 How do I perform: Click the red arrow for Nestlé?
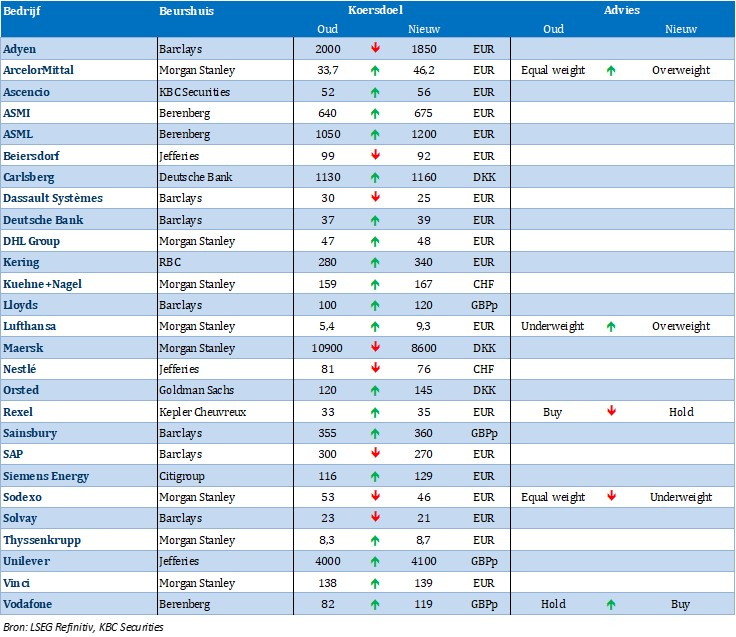pos(375,368)
